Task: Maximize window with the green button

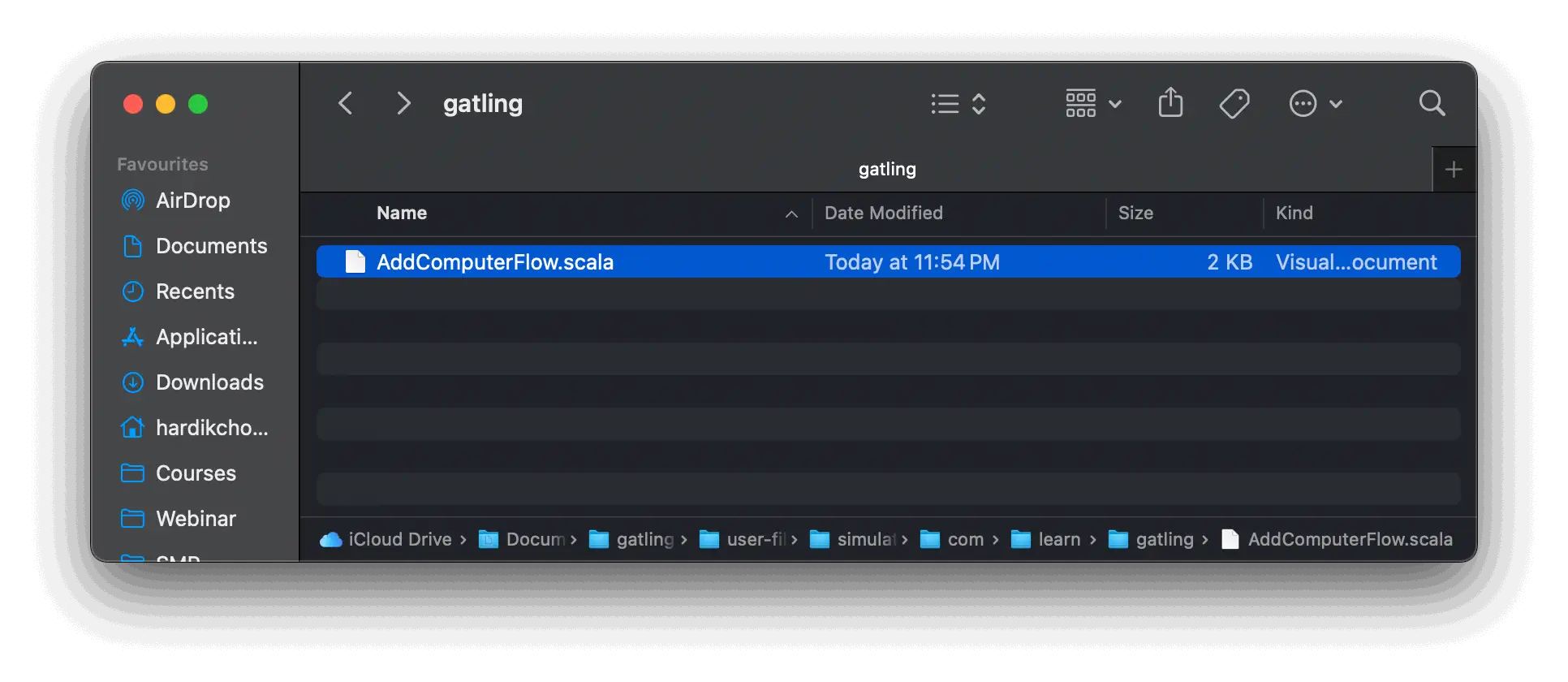Action: 198,104
